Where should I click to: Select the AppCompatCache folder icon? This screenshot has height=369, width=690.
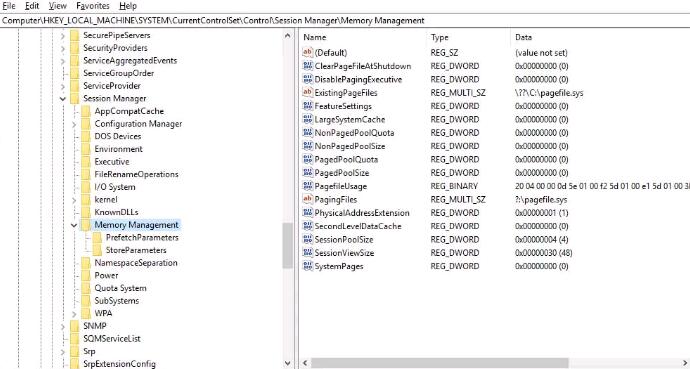86,111
